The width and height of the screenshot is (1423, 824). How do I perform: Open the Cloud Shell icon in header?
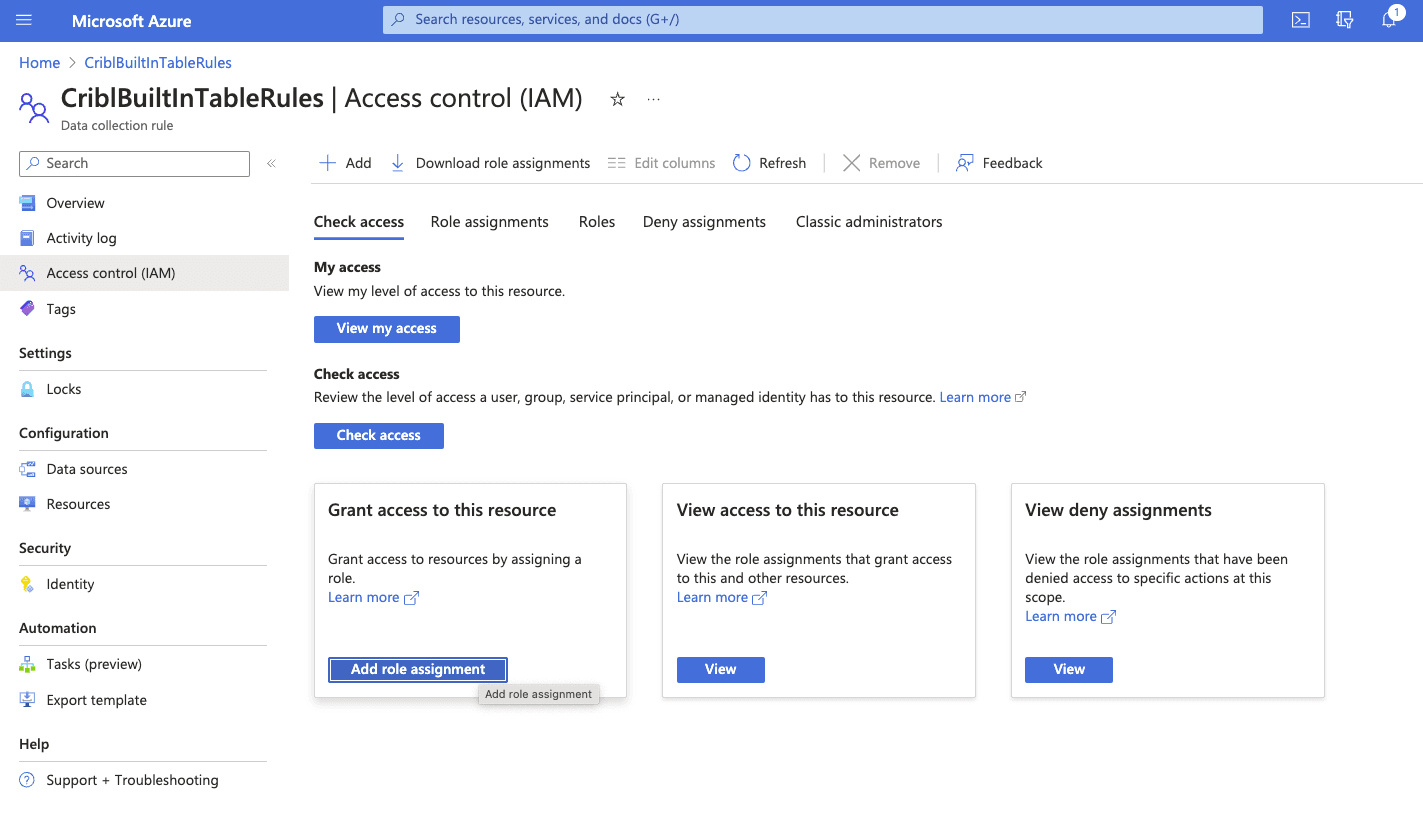pyautogui.click(x=1300, y=20)
